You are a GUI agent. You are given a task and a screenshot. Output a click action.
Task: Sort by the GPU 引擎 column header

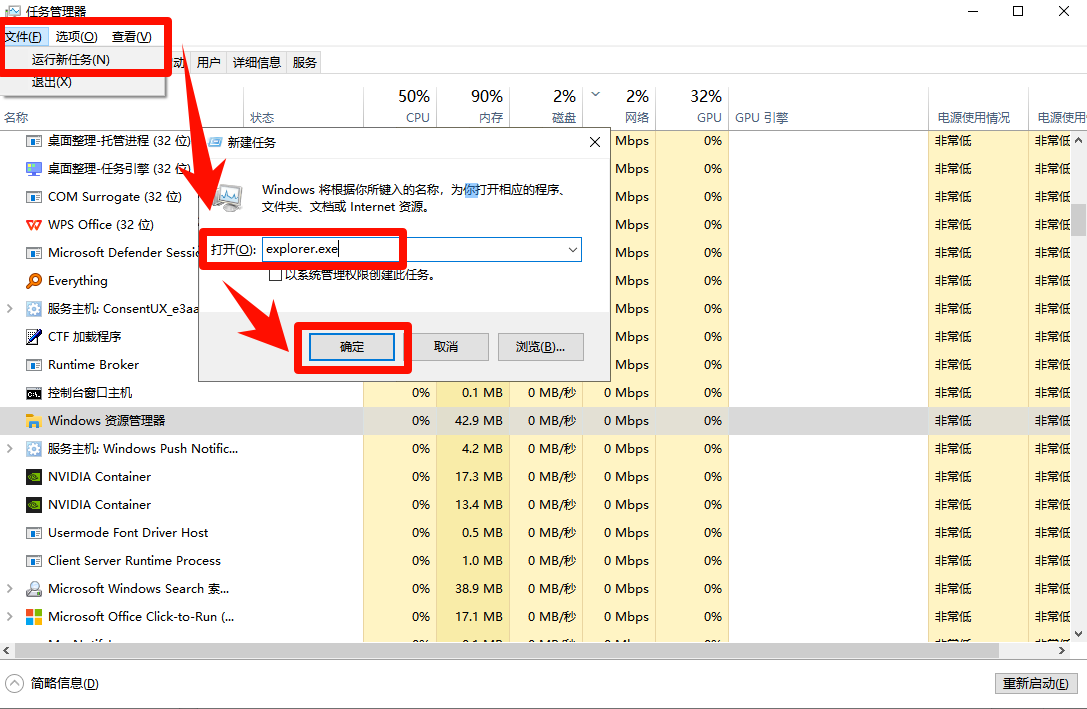(x=828, y=107)
